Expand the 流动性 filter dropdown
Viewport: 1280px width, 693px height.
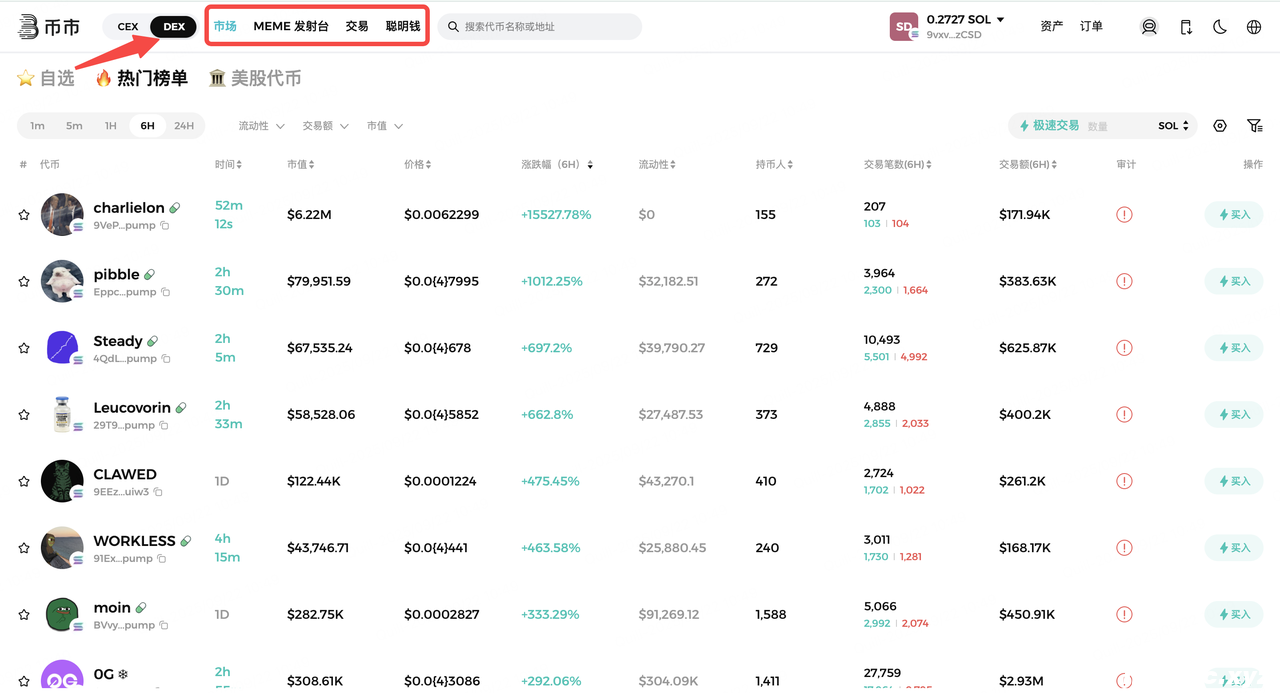261,126
